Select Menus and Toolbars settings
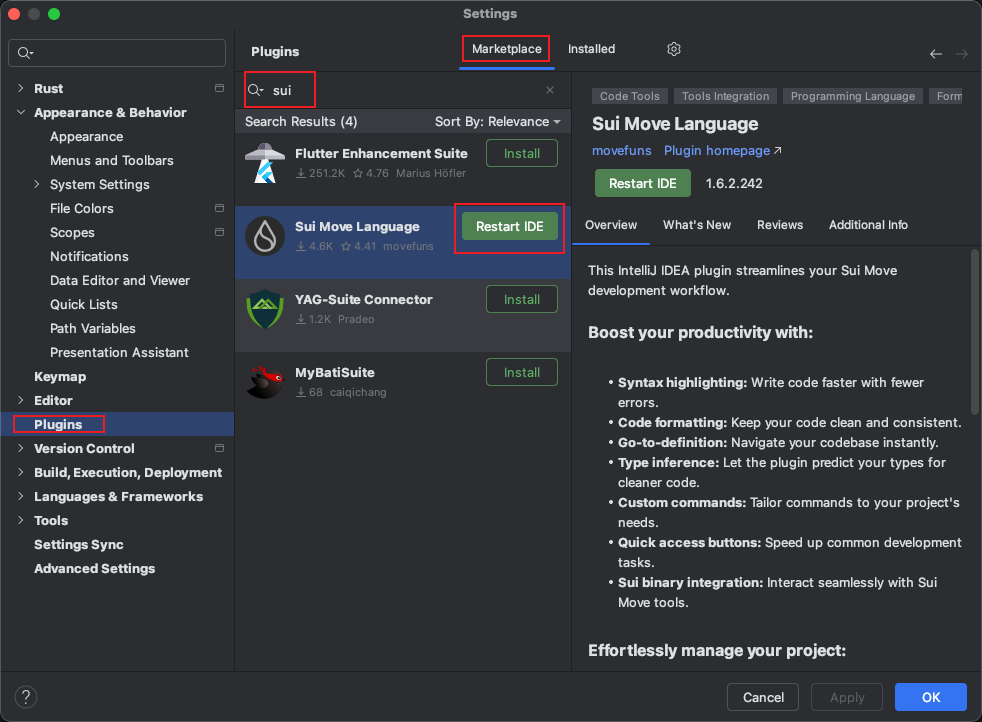 click(111, 160)
